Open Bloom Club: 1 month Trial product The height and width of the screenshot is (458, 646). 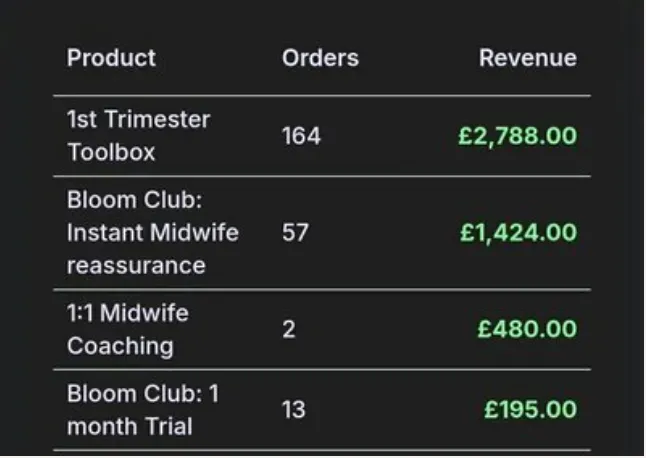[143, 410]
